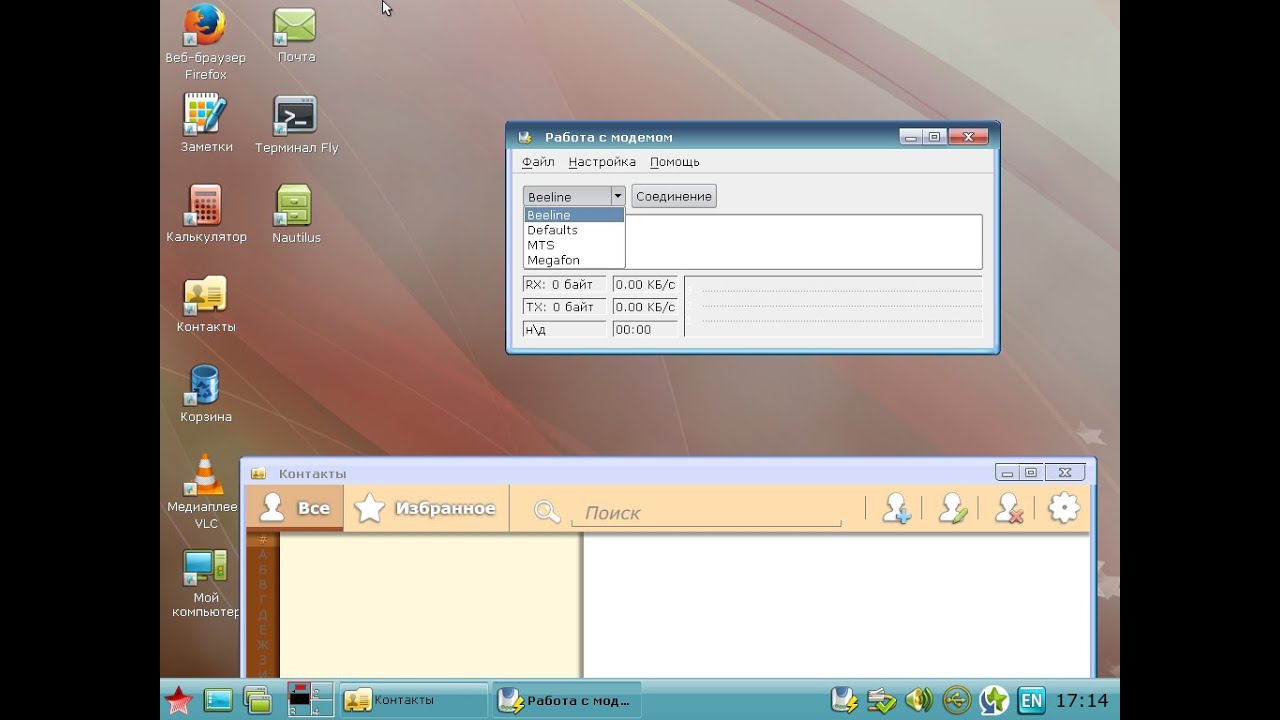Open the Почта mail desktop icon
This screenshot has height=720, width=1280.
(x=295, y=27)
